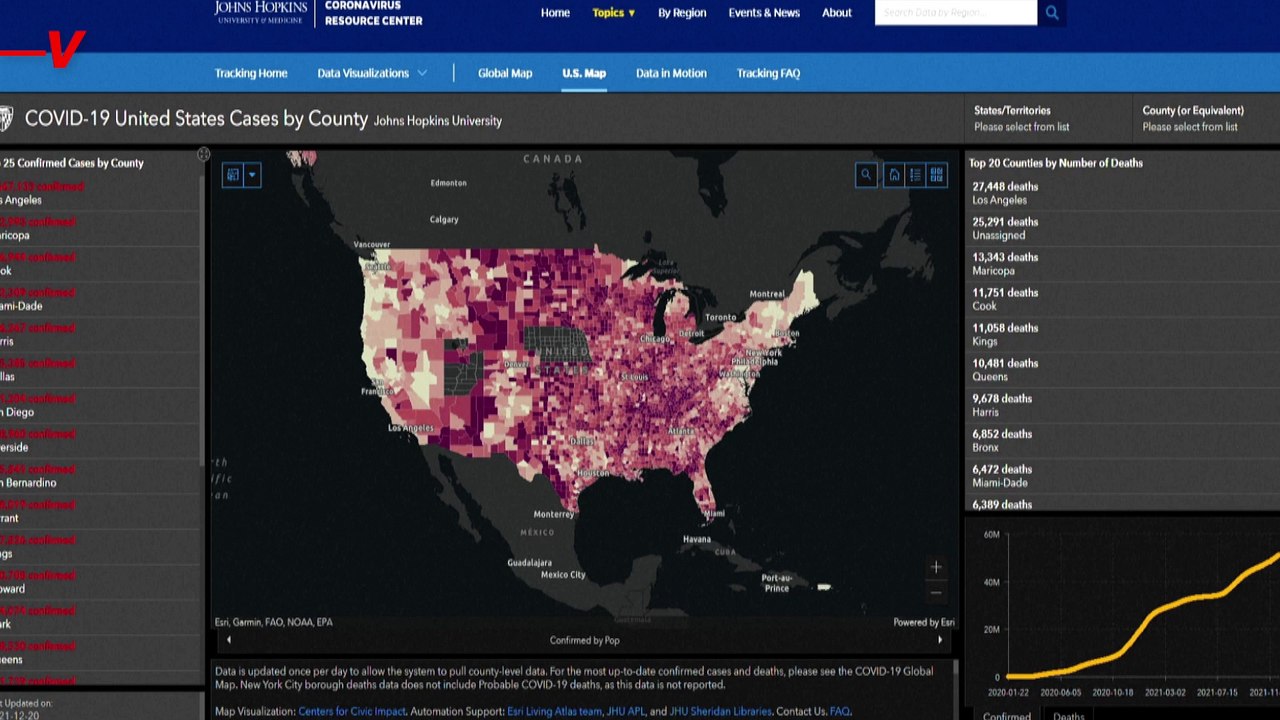Screen dimensions: 1280x720
Task: Expand the Data Visualizations dropdown
Action: (372, 73)
